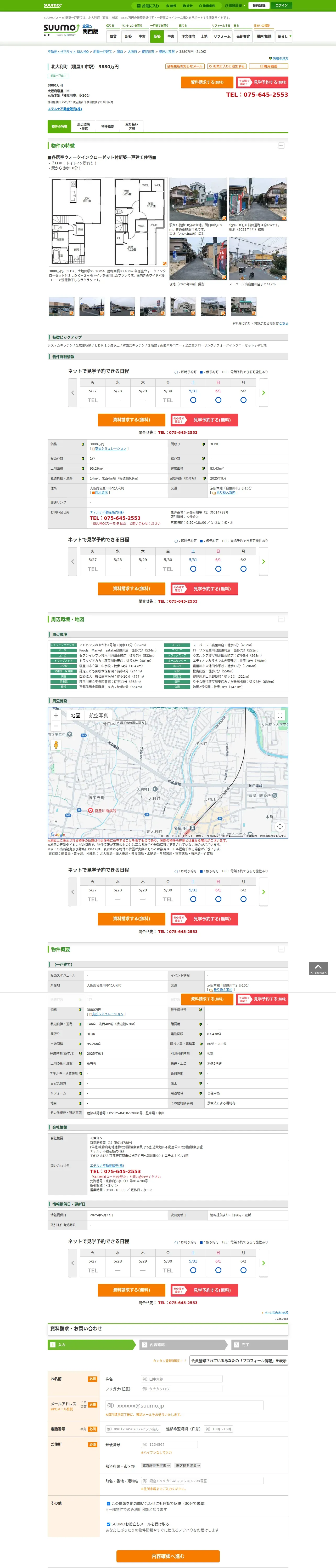
Task: Click the 郵便番号 input field
Action: click(169, 1444)
